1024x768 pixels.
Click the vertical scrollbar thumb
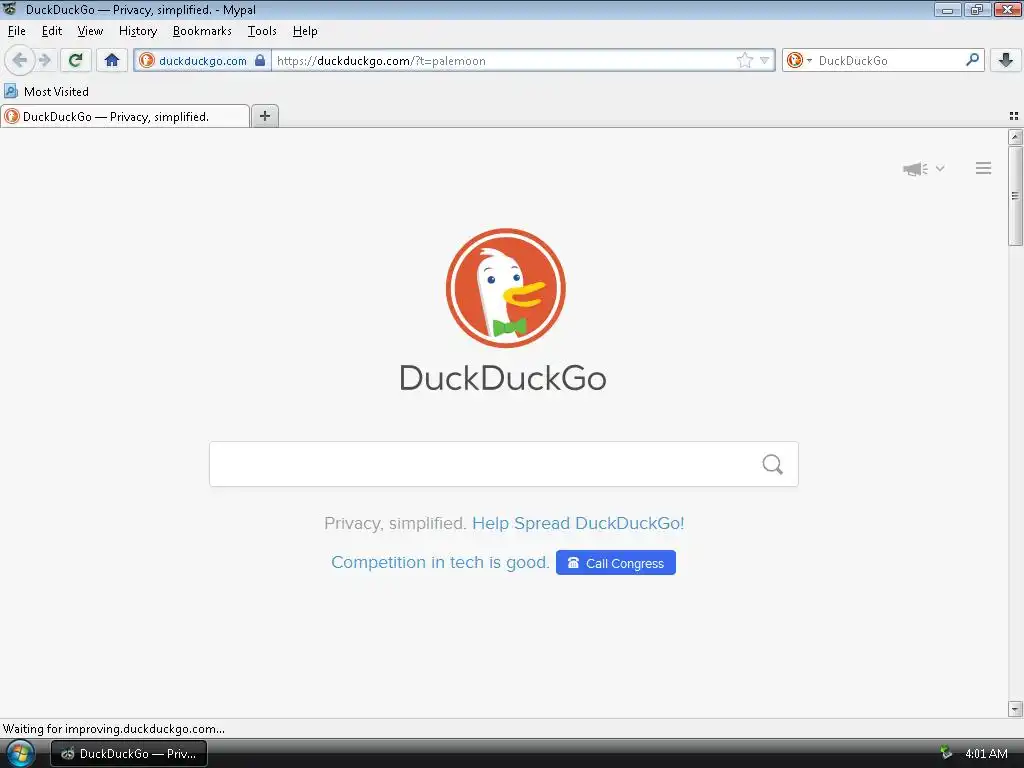[1015, 196]
